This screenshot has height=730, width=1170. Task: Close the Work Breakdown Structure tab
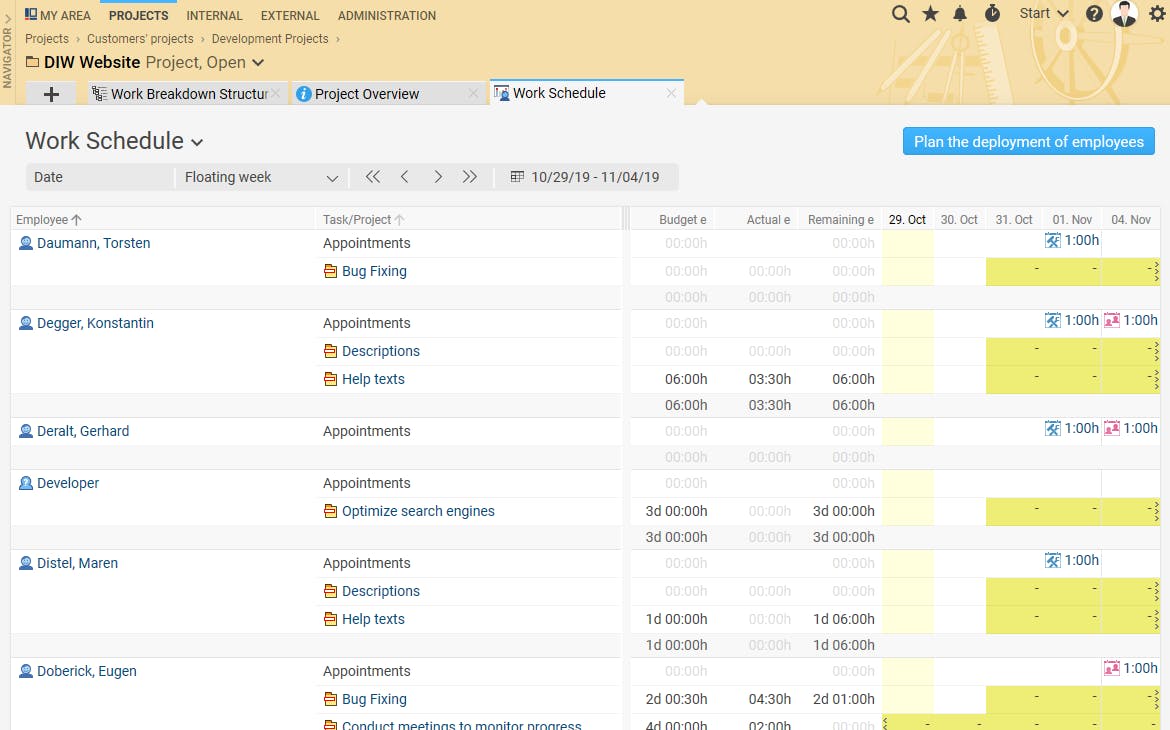point(276,94)
